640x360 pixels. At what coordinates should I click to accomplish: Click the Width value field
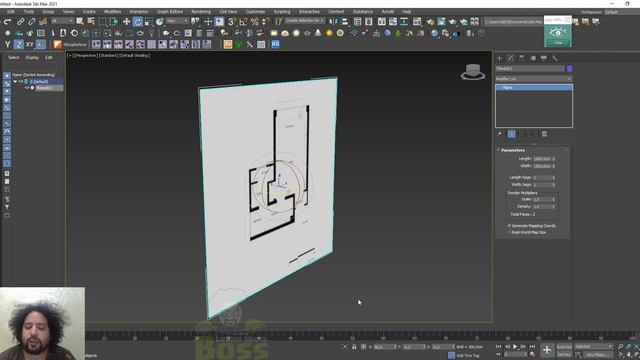pyautogui.click(x=542, y=166)
